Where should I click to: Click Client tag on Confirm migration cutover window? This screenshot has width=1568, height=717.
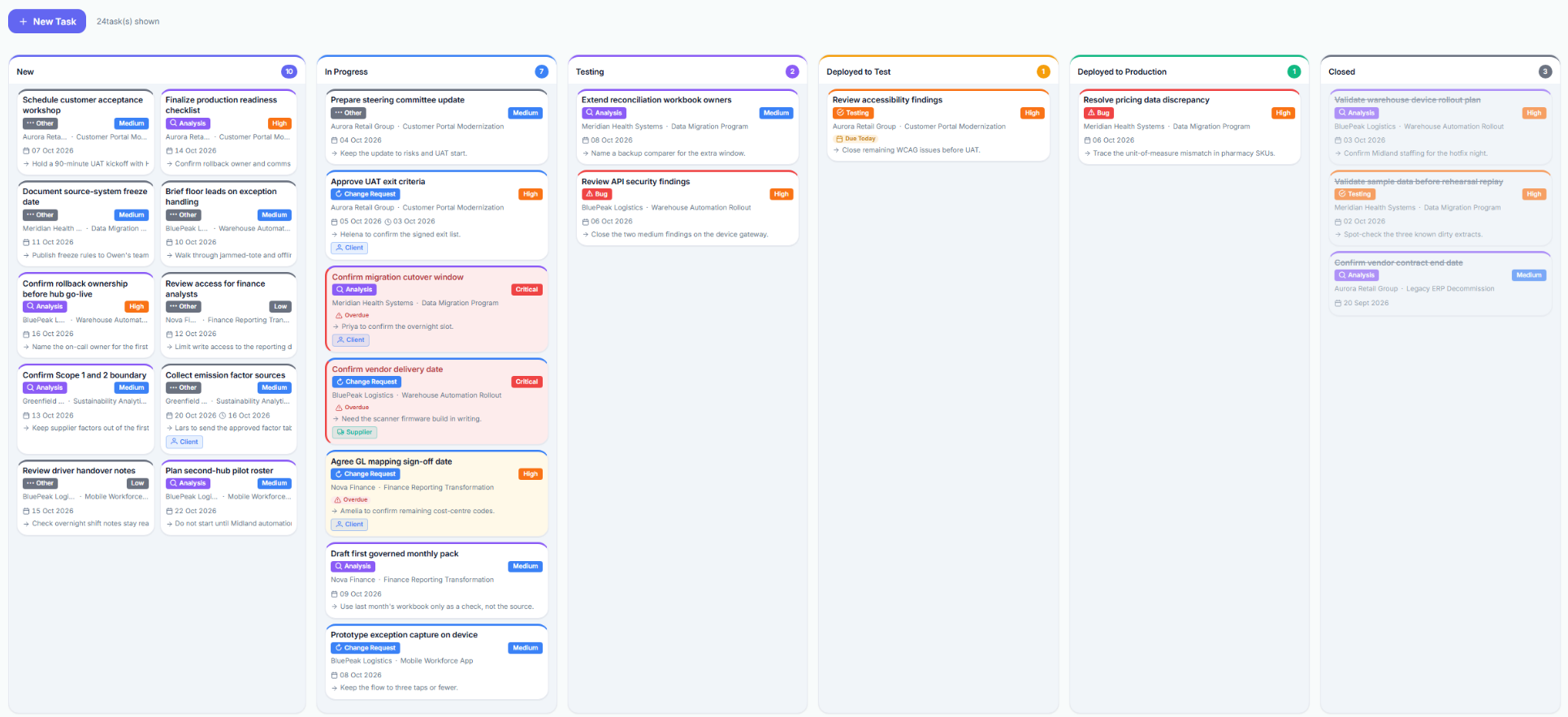point(351,339)
